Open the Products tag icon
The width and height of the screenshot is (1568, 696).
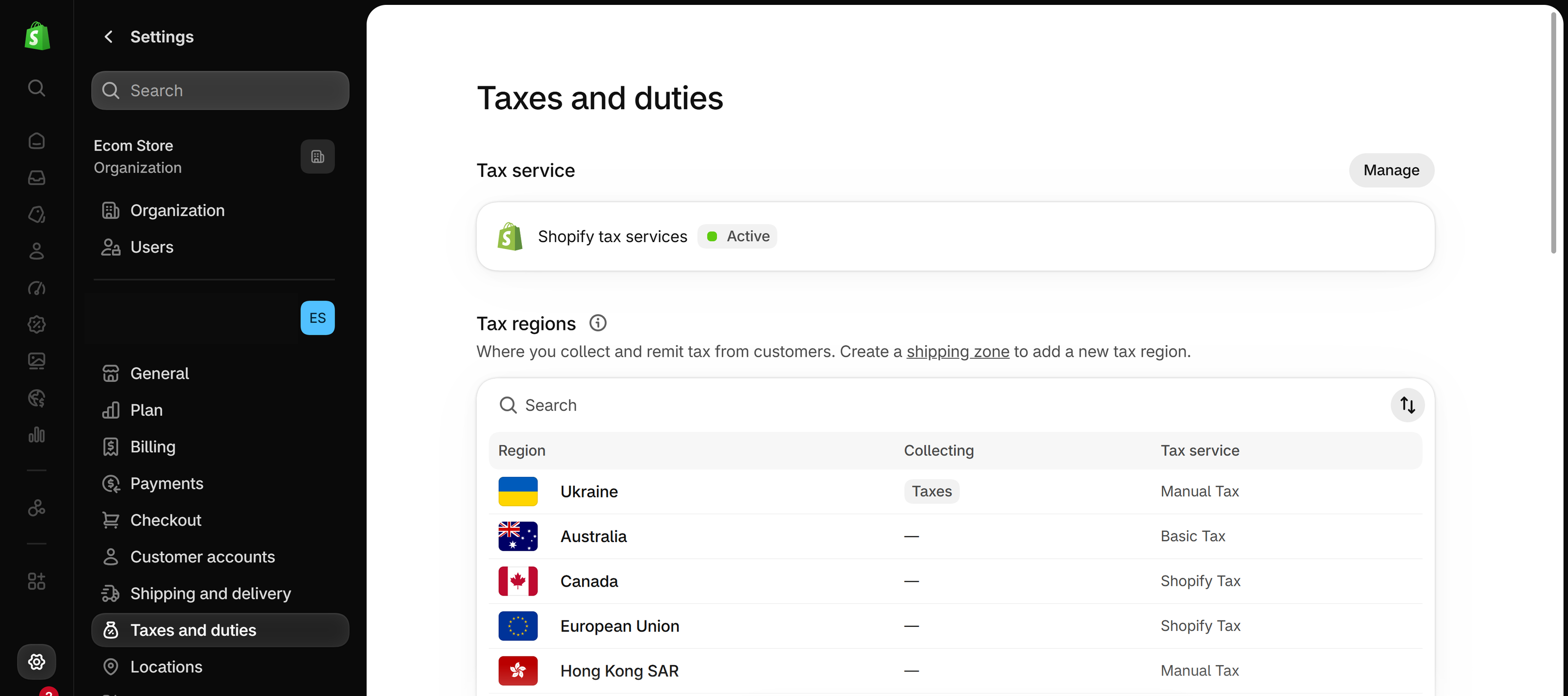click(37, 214)
